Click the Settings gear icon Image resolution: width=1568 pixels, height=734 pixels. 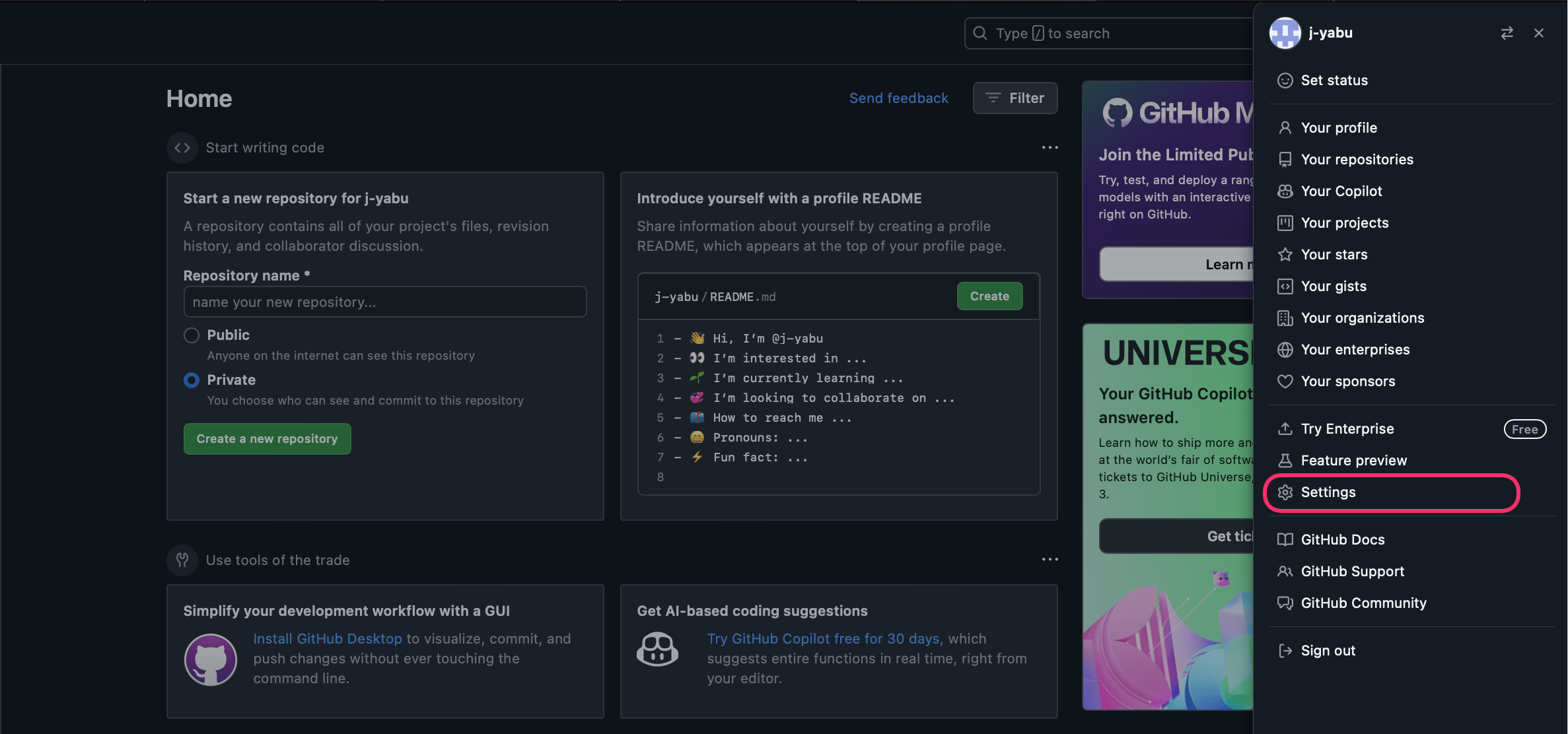pyautogui.click(x=1285, y=492)
